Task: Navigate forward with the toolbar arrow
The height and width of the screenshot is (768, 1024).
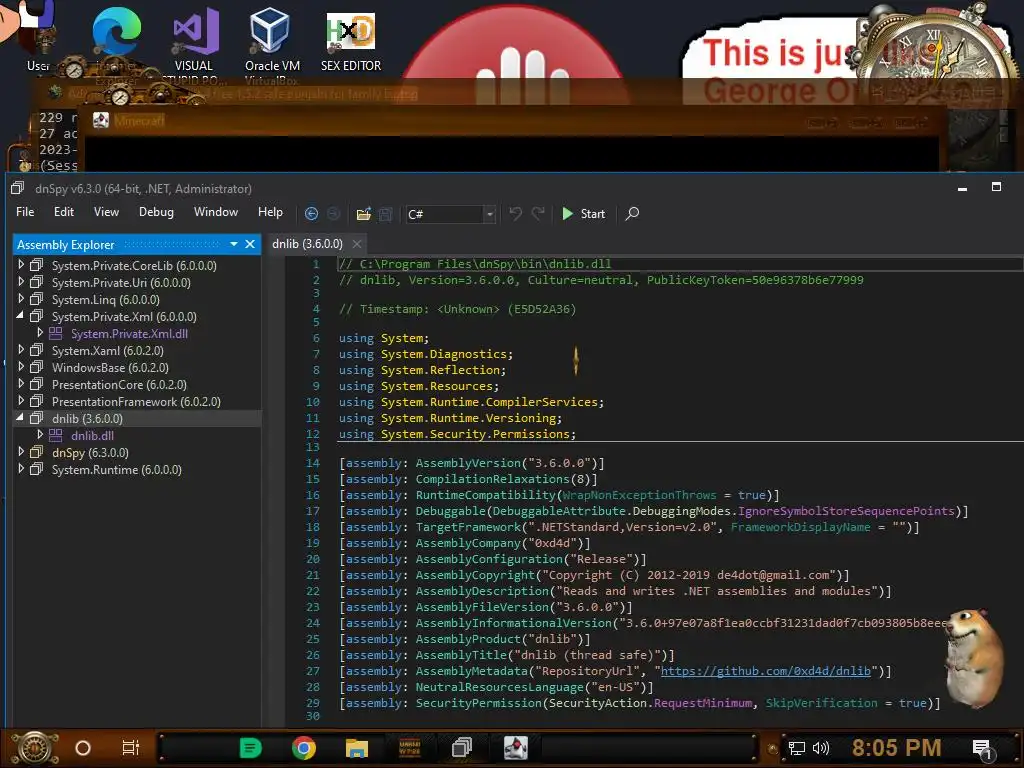Action: [x=334, y=214]
